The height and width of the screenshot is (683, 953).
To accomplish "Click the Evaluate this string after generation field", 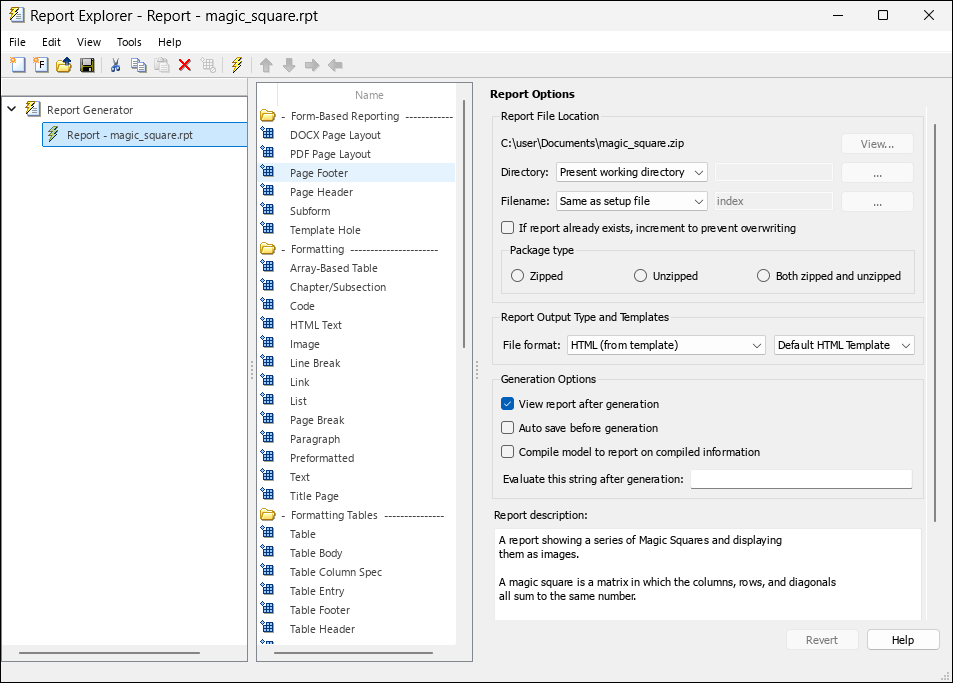I will 800,478.
